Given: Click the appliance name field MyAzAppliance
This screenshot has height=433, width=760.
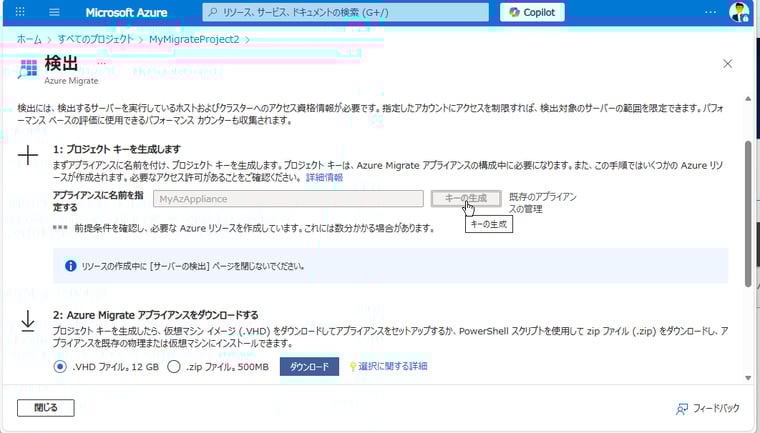Looking at the screenshot, I should pyautogui.click(x=288, y=199).
